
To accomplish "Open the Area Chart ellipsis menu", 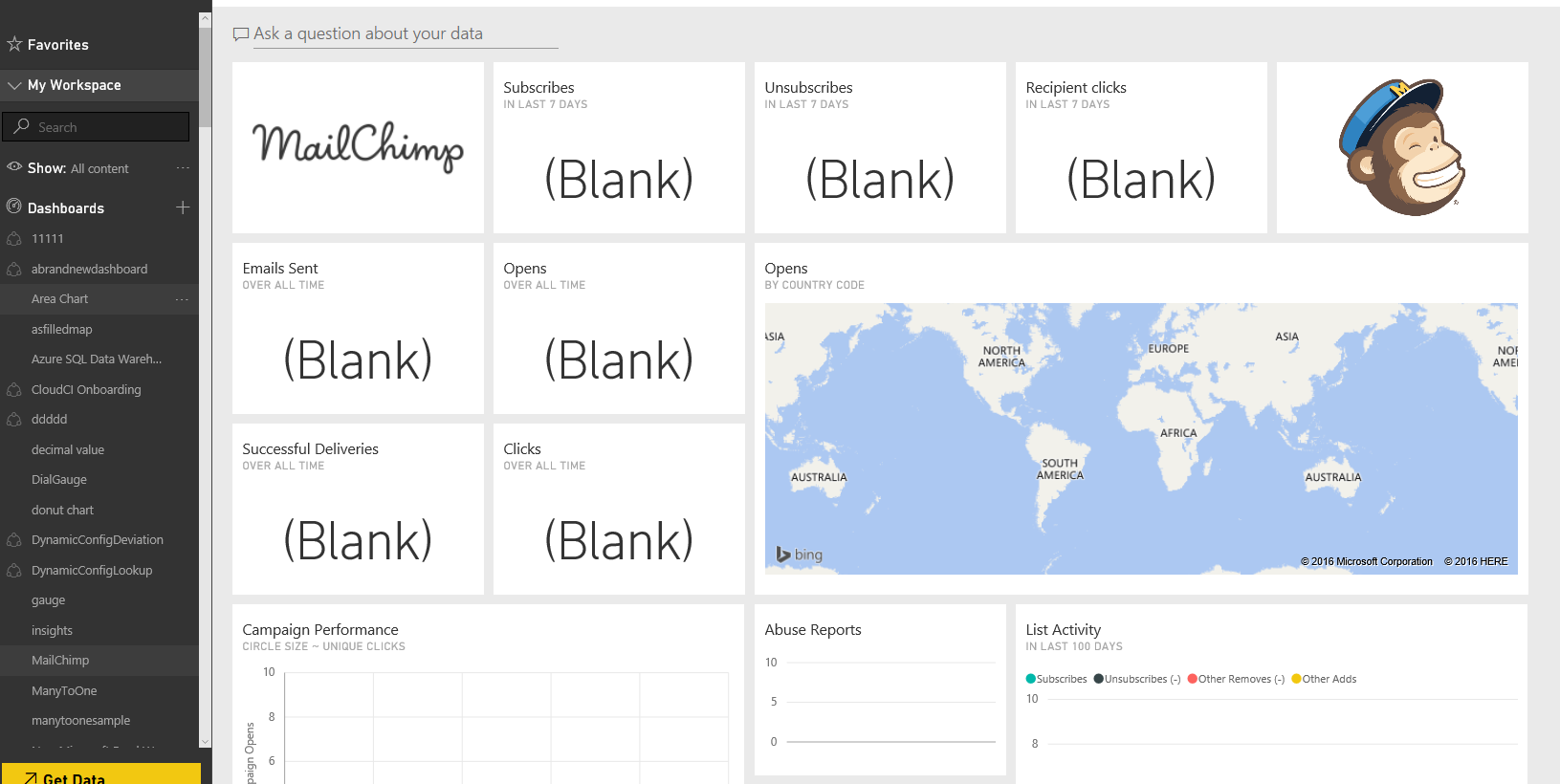I will (x=183, y=299).
